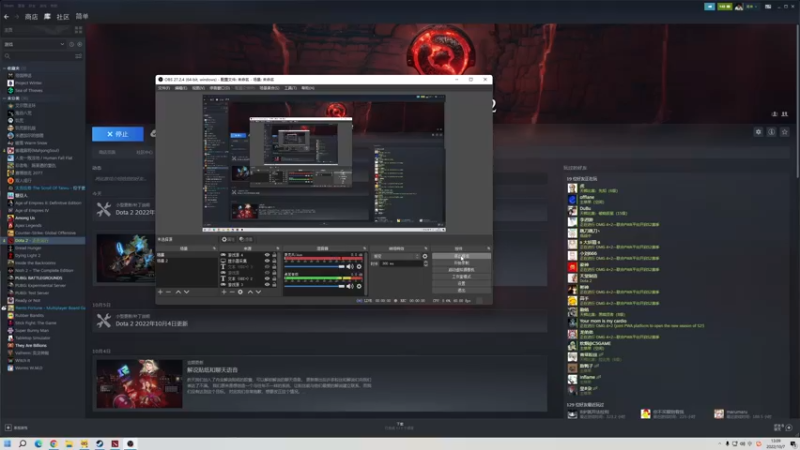The height and width of the screenshot is (450, 800).
Task: Open OBS Edit menu
Action: click(x=181, y=88)
